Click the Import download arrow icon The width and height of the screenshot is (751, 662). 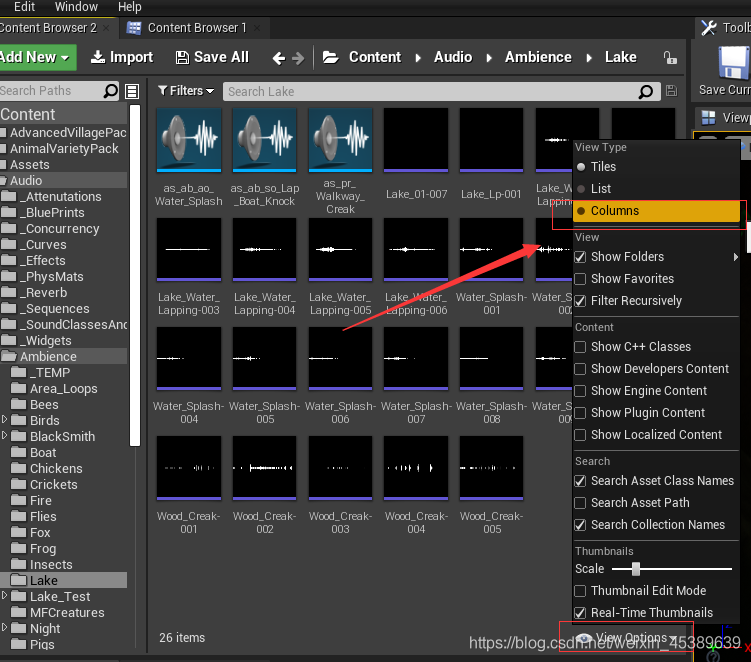click(98, 57)
